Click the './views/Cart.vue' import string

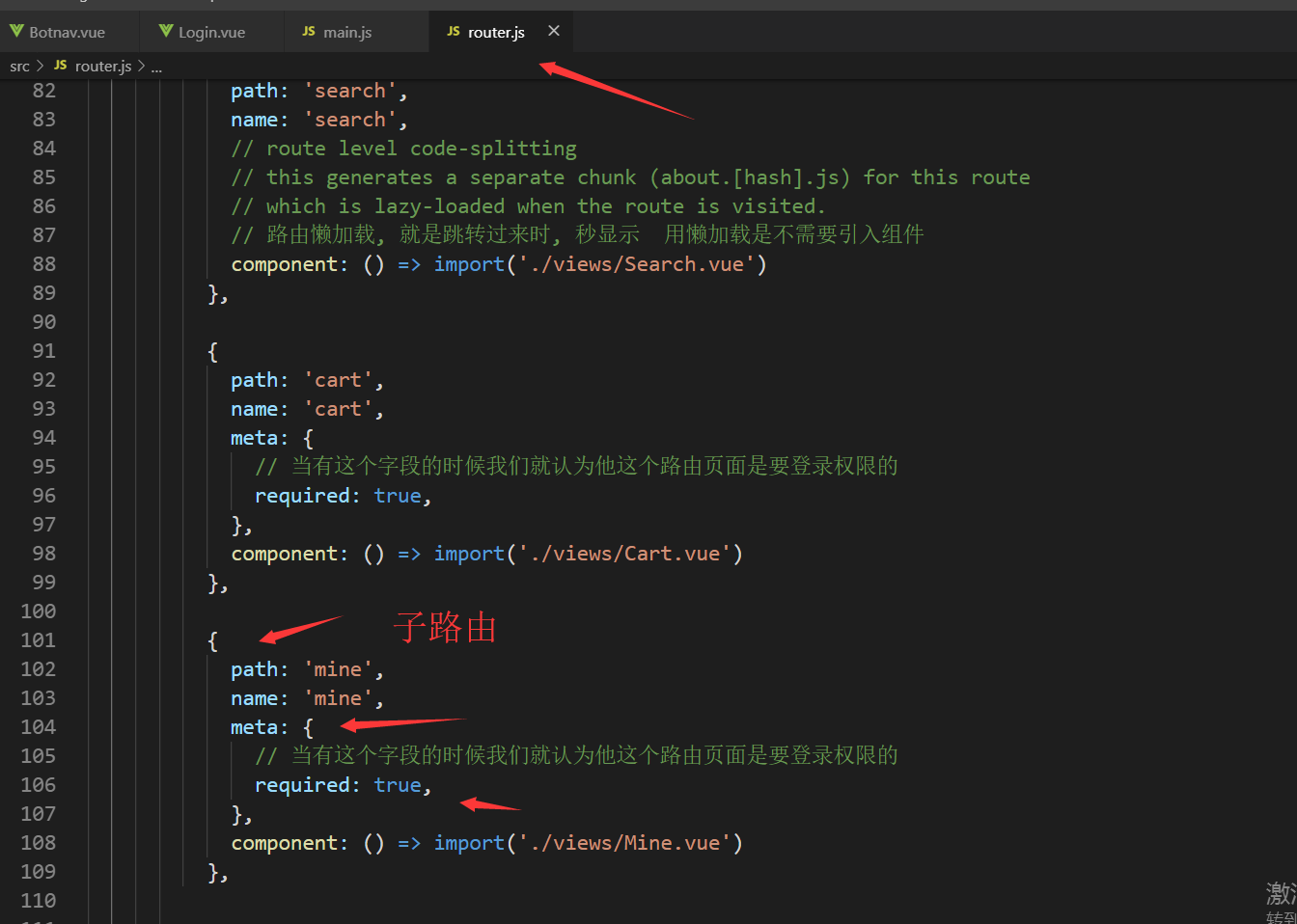tap(625, 554)
